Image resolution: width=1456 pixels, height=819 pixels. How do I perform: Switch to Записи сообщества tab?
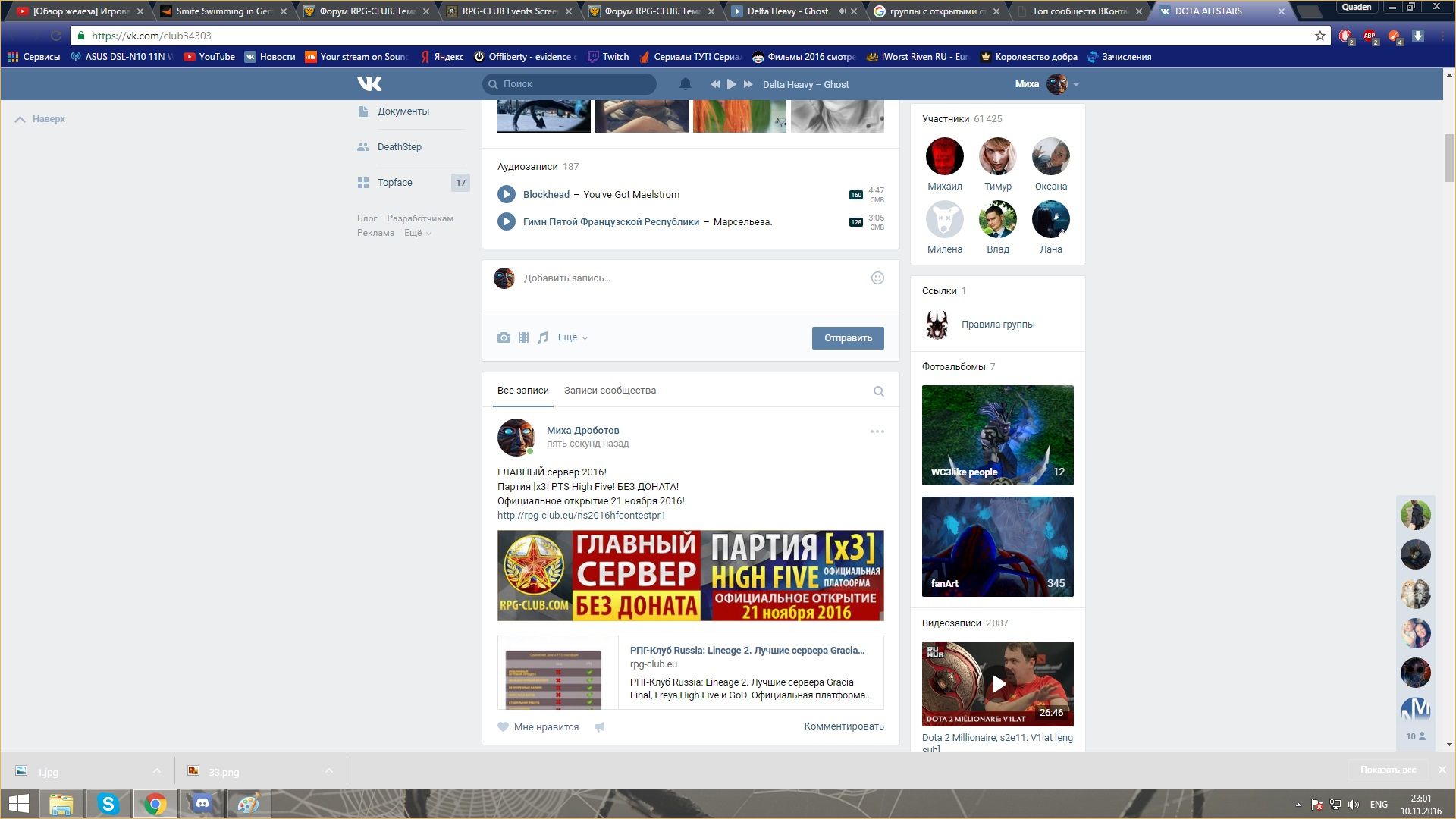coord(610,390)
